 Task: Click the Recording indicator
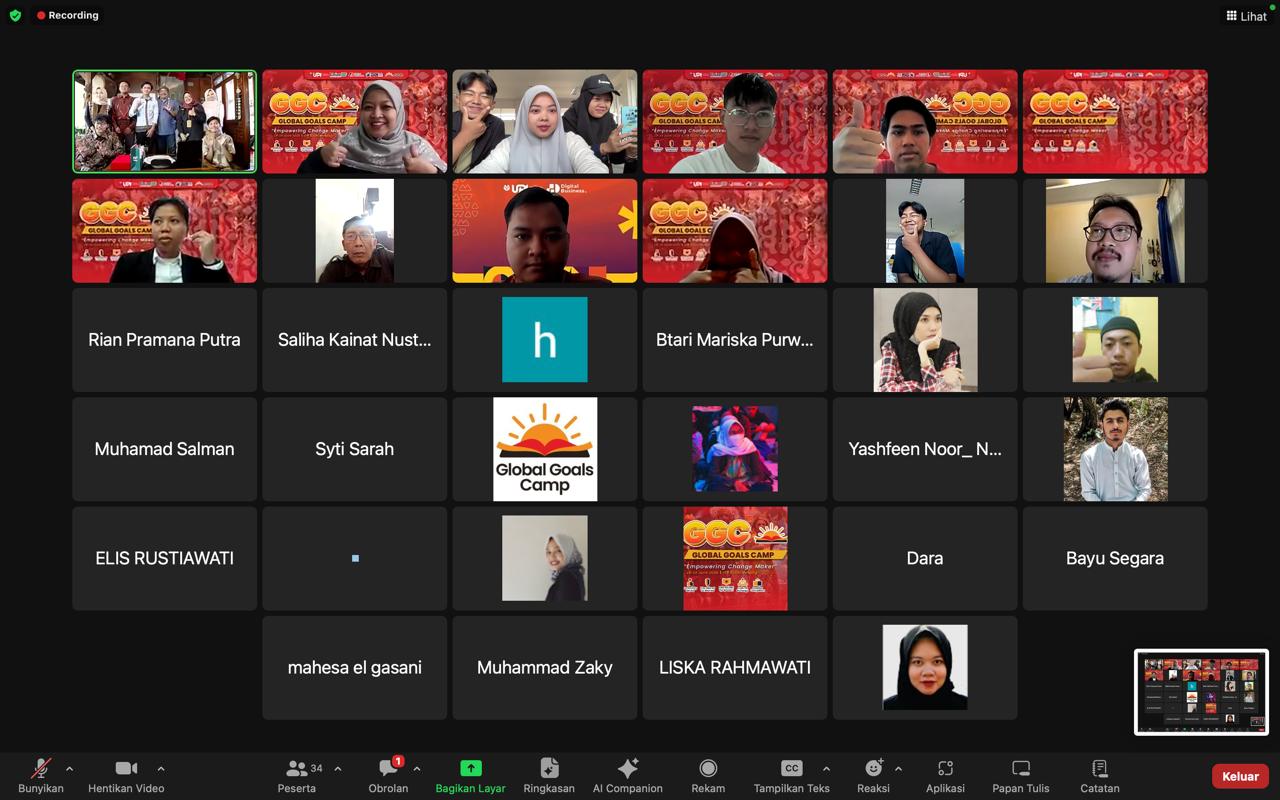click(68, 16)
